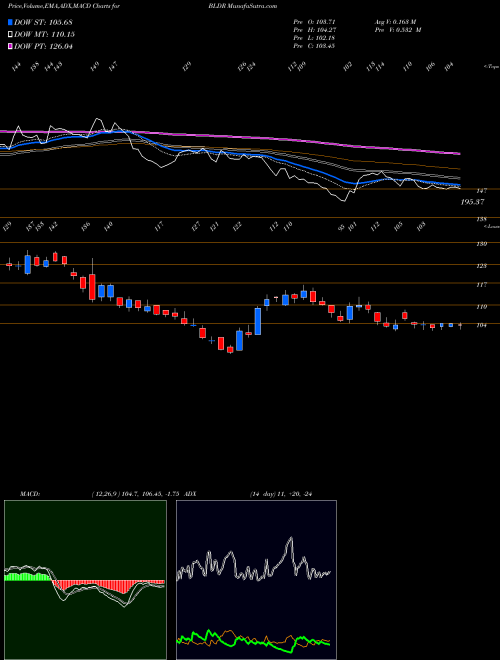The image size is (500, 660).
Task: Click inside the dark blue ADX chart panel
Action: [256, 580]
